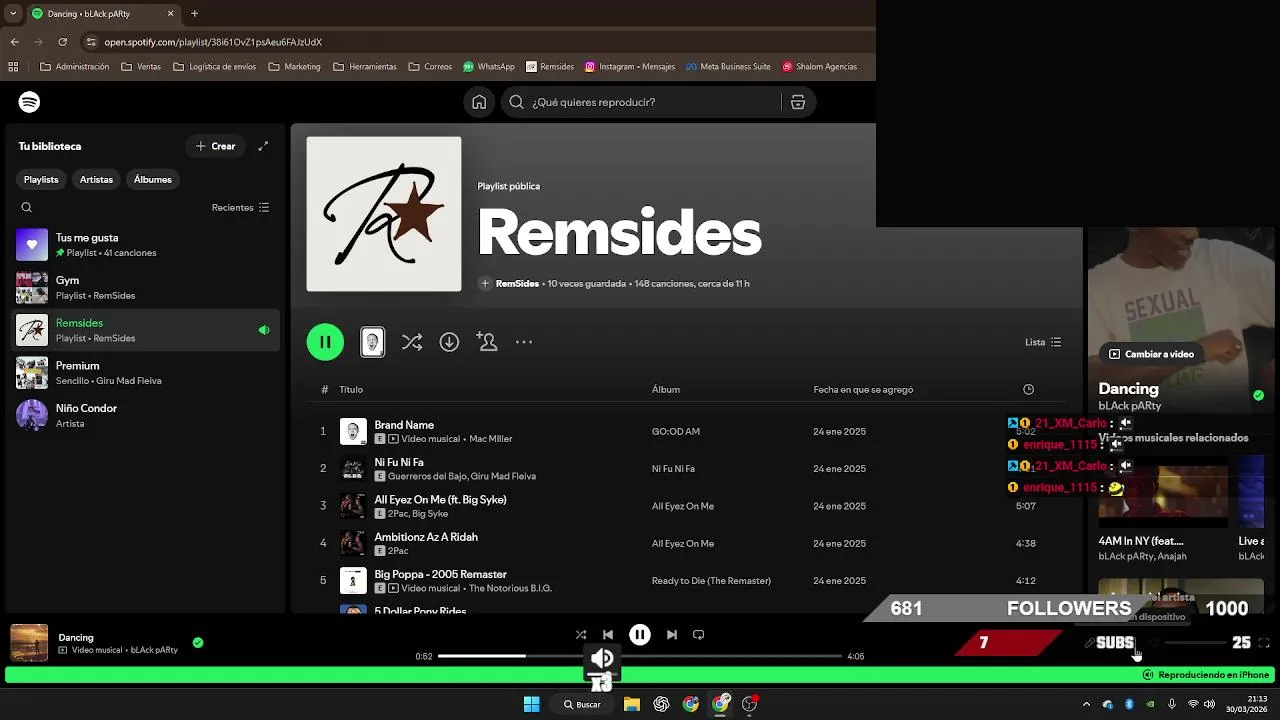Open Ready to Die (The Remaster) album link
The height and width of the screenshot is (720, 1280).
point(711,581)
